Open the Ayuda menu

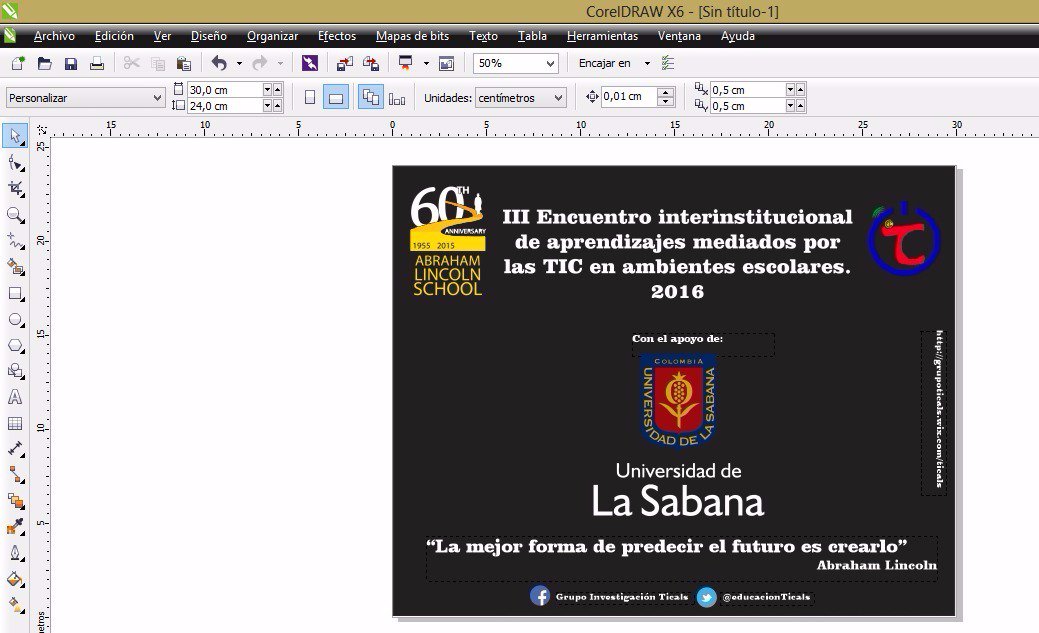(x=738, y=36)
